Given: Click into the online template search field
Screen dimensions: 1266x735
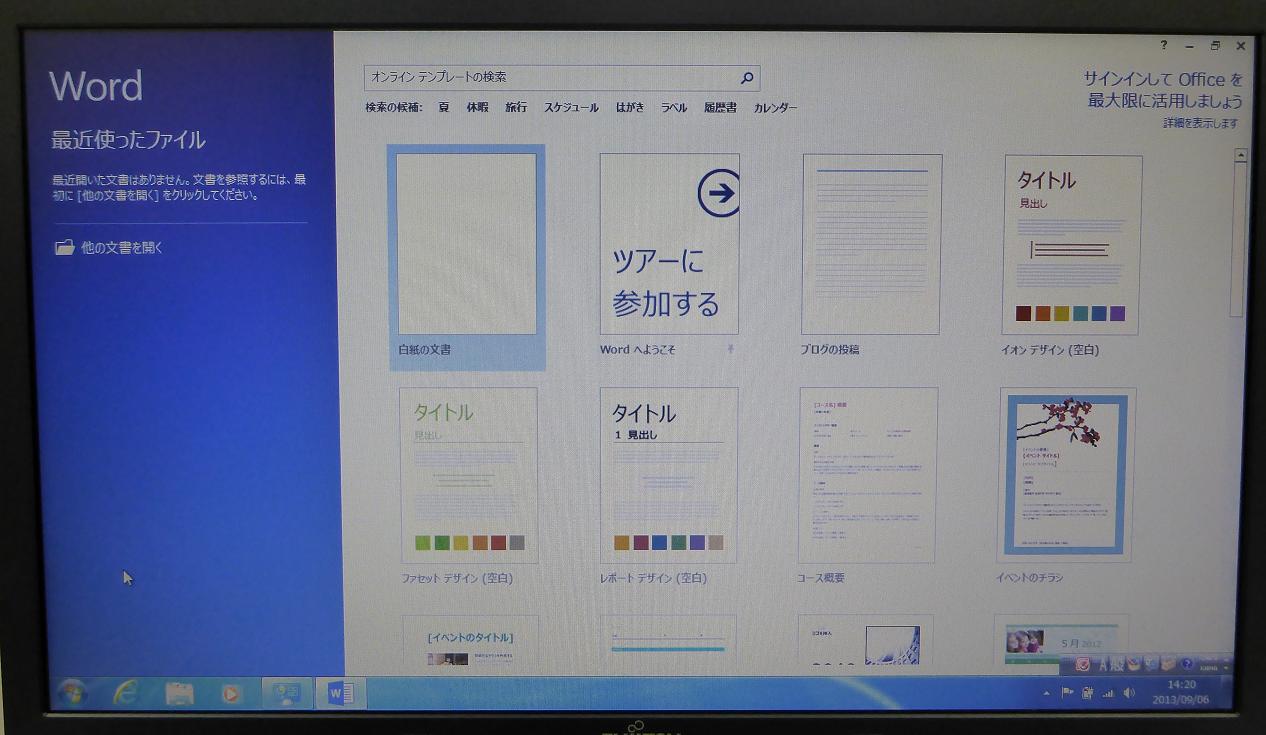Looking at the screenshot, I should tap(550, 78).
